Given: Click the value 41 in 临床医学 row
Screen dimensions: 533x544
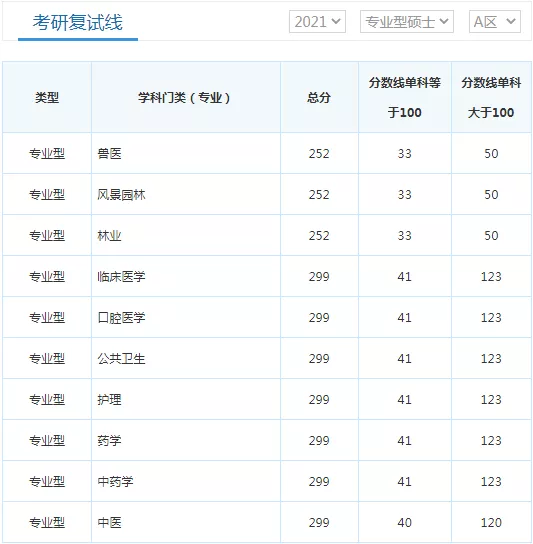Looking at the screenshot, I should (405, 276).
